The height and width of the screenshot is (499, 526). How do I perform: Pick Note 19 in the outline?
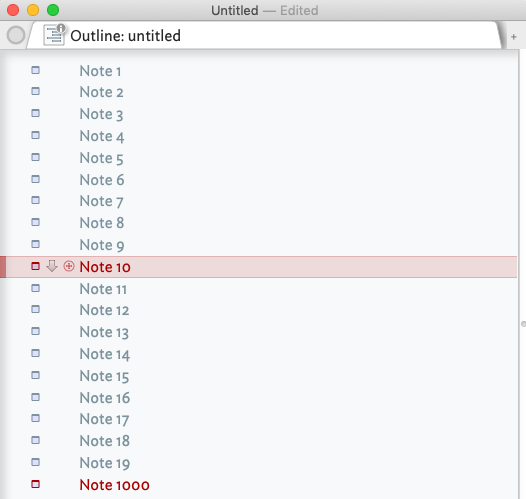coord(105,463)
